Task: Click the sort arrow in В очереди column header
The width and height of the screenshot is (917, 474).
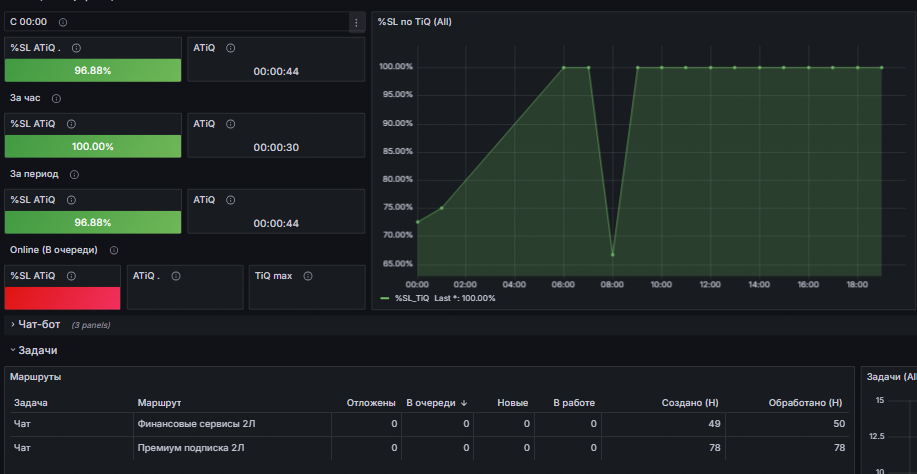Action: [464, 403]
